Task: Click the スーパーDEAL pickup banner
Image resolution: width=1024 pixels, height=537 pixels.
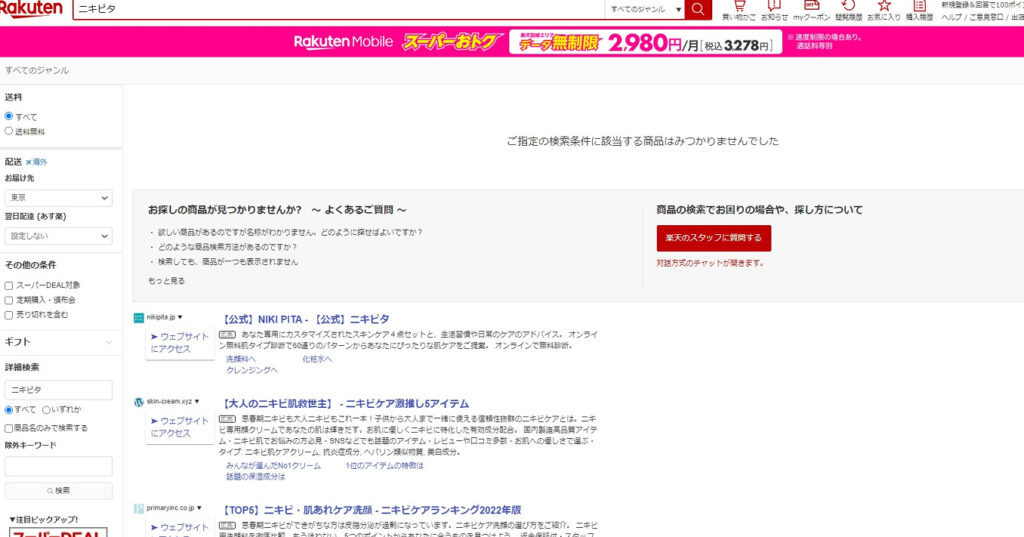Action: coord(58,532)
